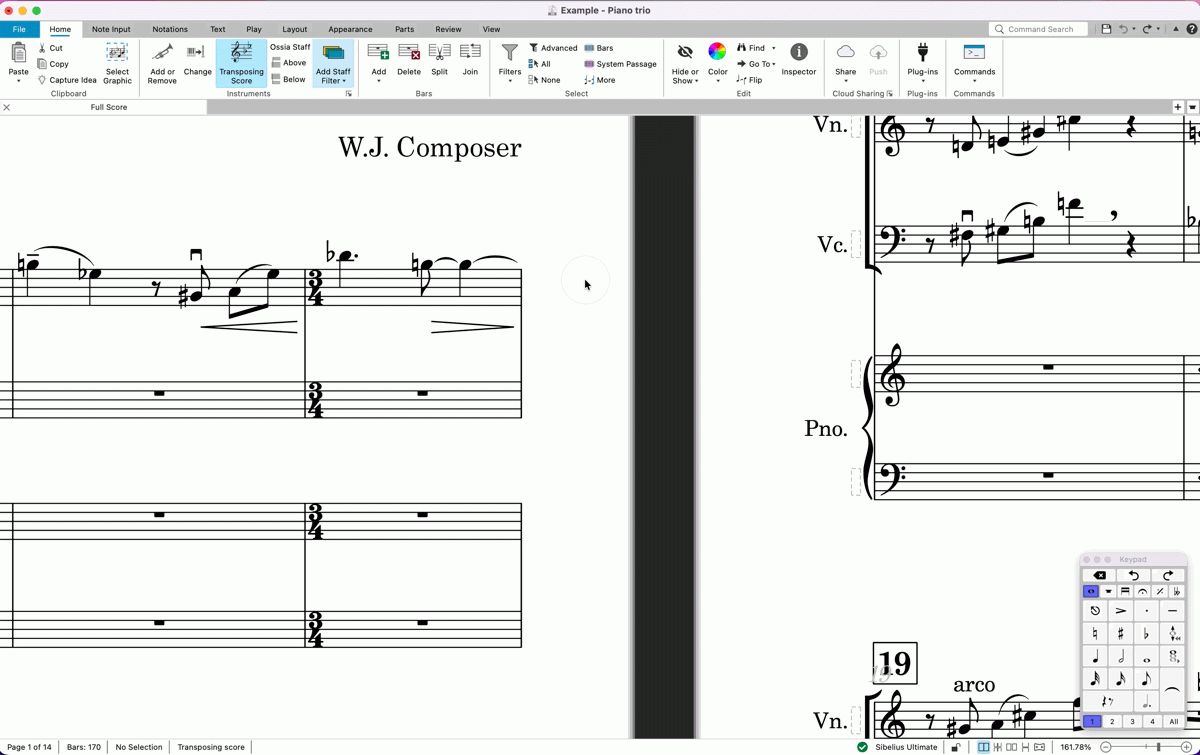Image resolution: width=1200 pixels, height=755 pixels.
Task: Select All voices on Keypad
Action: coord(1174,721)
